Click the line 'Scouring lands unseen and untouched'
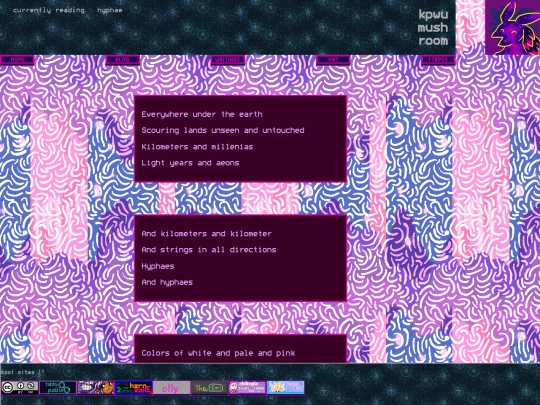 (x=223, y=131)
